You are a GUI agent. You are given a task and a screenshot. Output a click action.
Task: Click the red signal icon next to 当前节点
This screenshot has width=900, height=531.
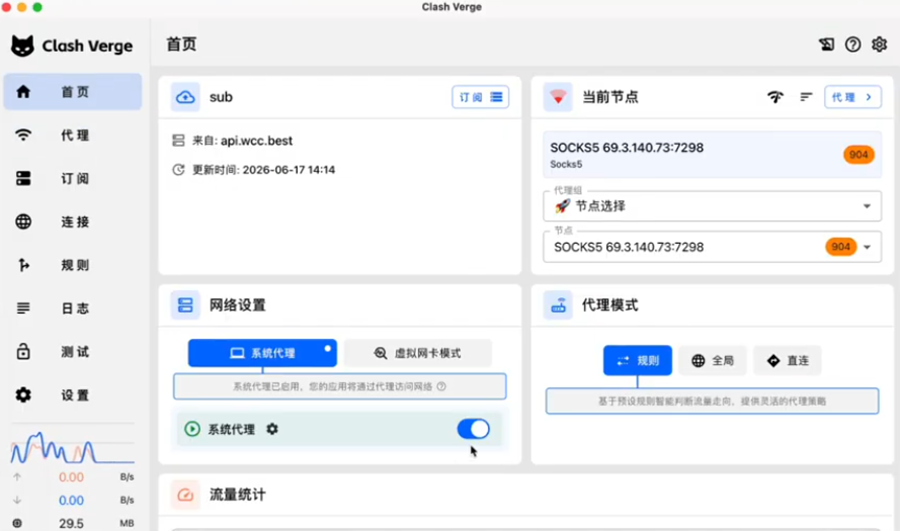click(x=558, y=97)
